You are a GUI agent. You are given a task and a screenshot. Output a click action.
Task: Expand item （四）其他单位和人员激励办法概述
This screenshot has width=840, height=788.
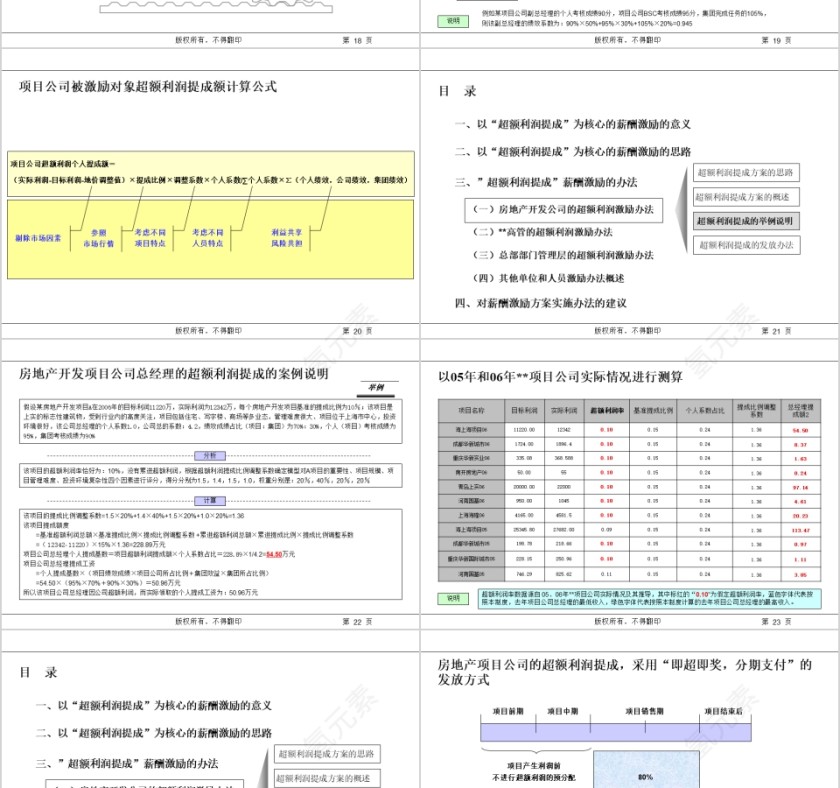pyautogui.click(x=550, y=277)
